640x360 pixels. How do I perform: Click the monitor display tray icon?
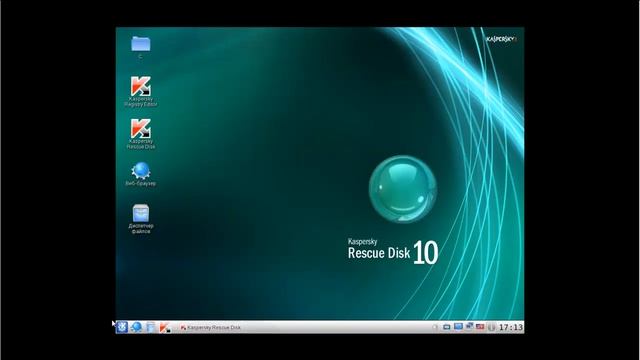click(458, 327)
